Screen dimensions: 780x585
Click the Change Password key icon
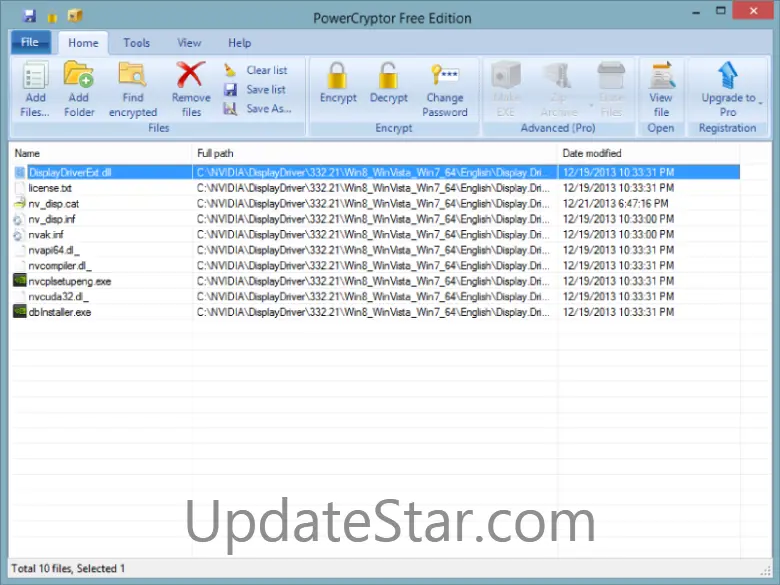point(445,74)
